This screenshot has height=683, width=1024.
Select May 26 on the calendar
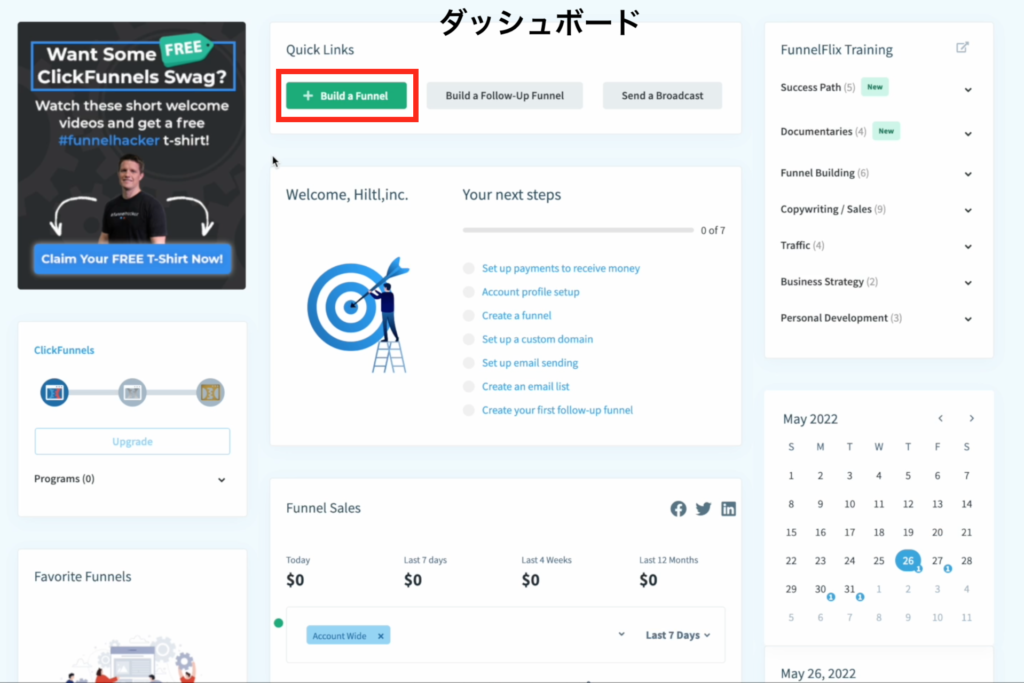pos(908,560)
